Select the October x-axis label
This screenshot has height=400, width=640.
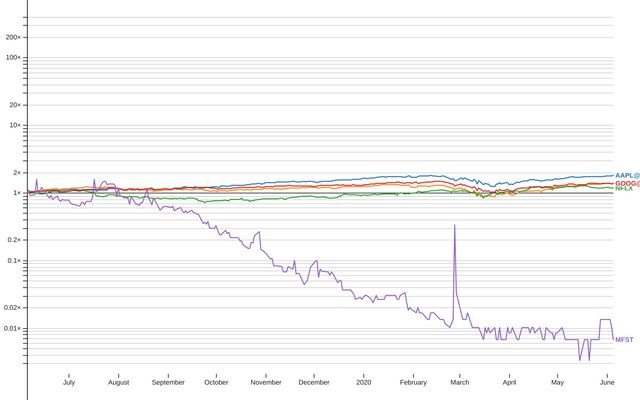pos(216,382)
